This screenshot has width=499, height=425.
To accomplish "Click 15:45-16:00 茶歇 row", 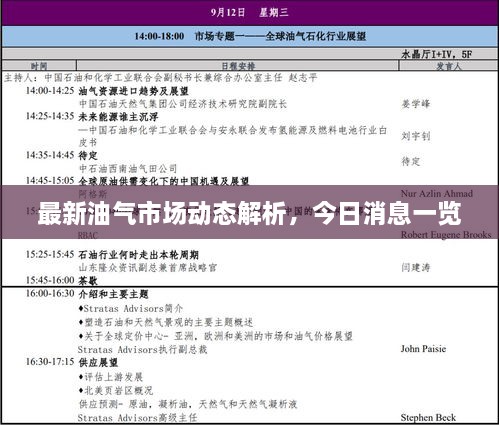I will click(62, 280).
